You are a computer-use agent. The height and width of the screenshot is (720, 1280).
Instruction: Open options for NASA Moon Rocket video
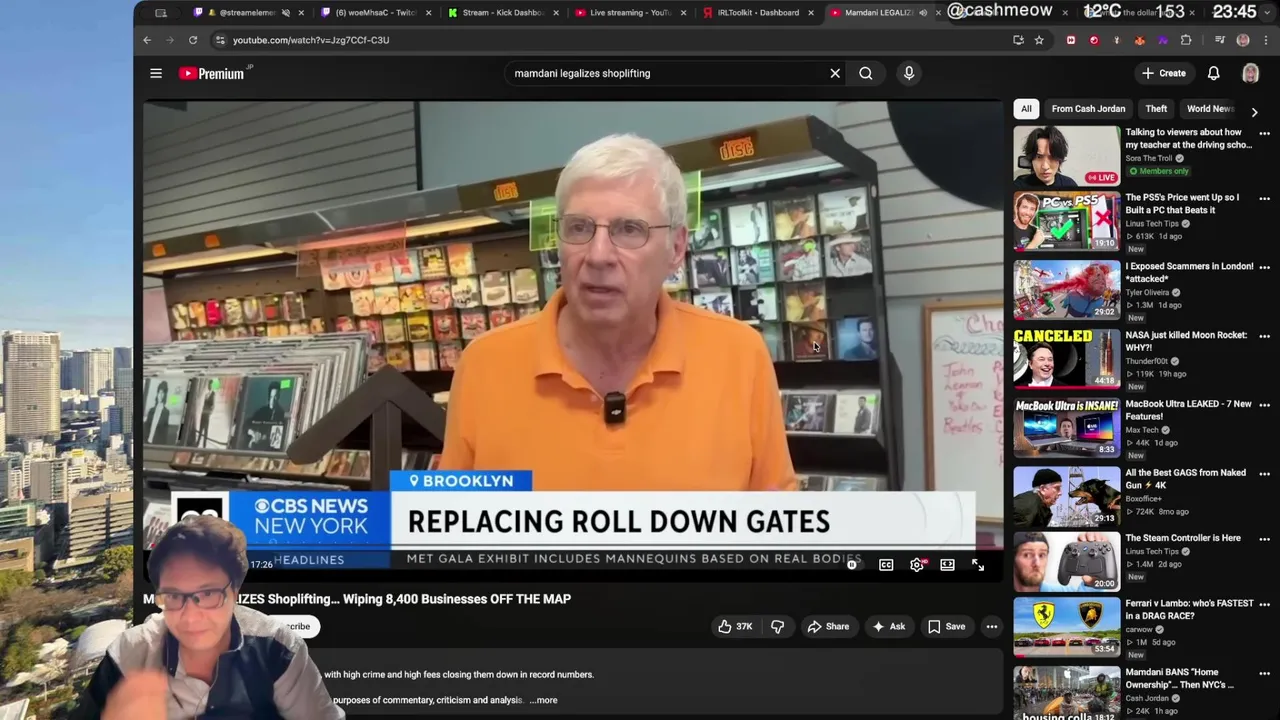[x=1264, y=336]
